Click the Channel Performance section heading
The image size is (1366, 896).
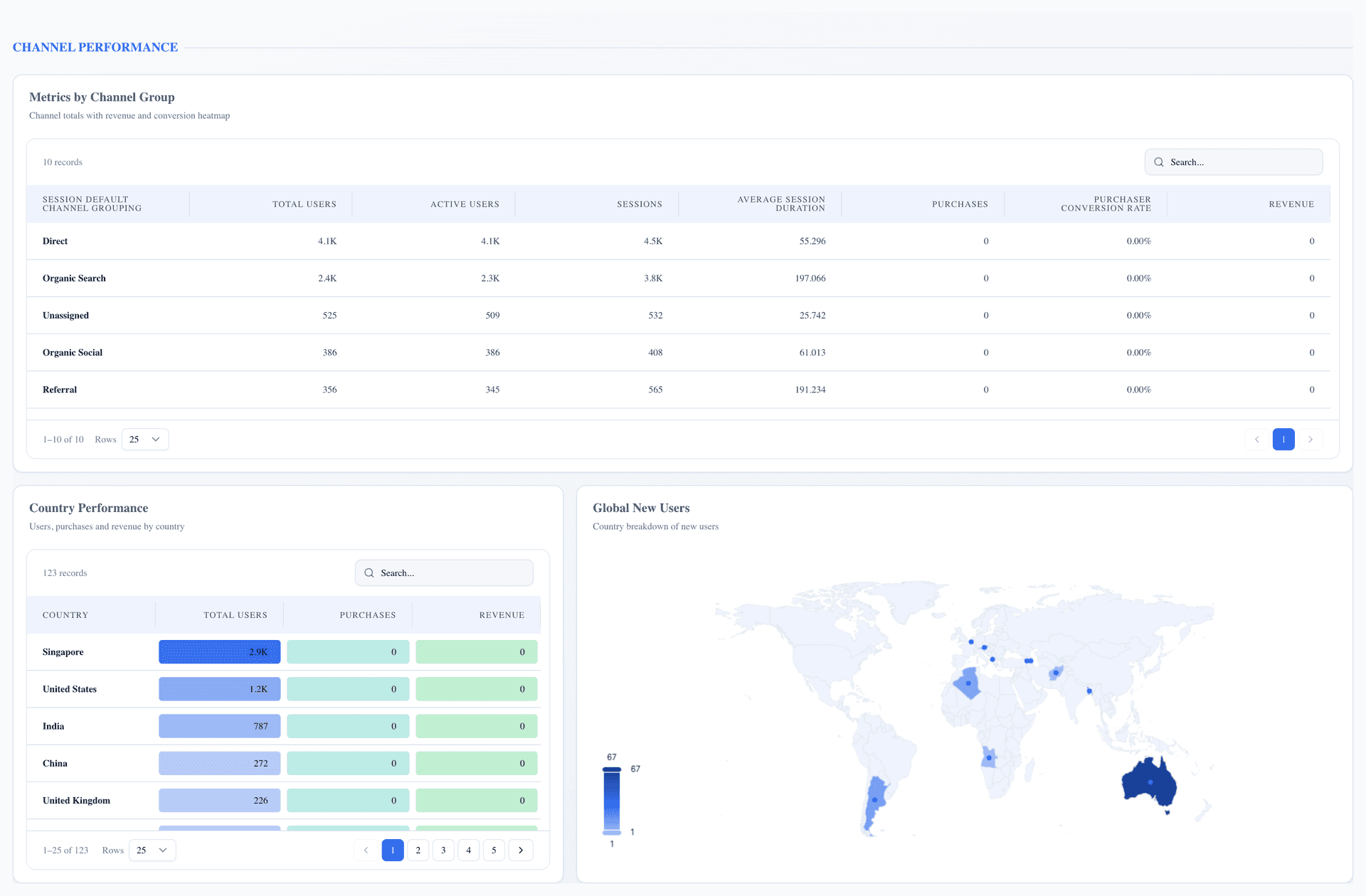[95, 47]
